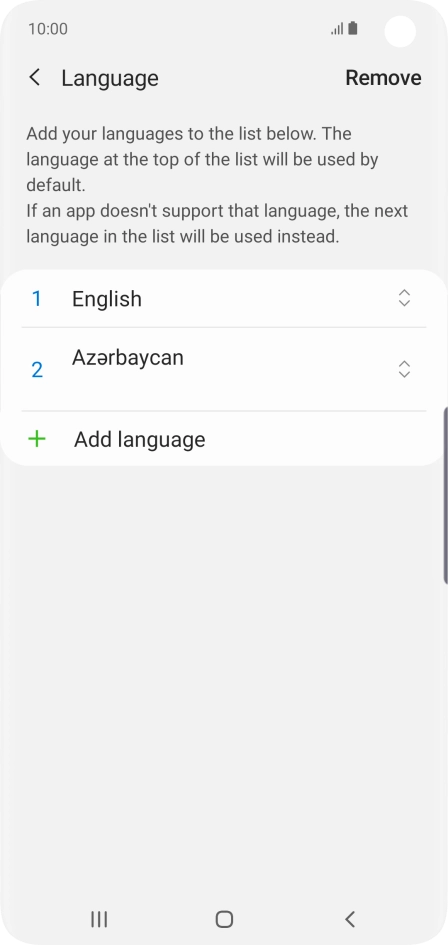Click the scrollbar on the right edge
448x945 pixels.
tap(445, 495)
